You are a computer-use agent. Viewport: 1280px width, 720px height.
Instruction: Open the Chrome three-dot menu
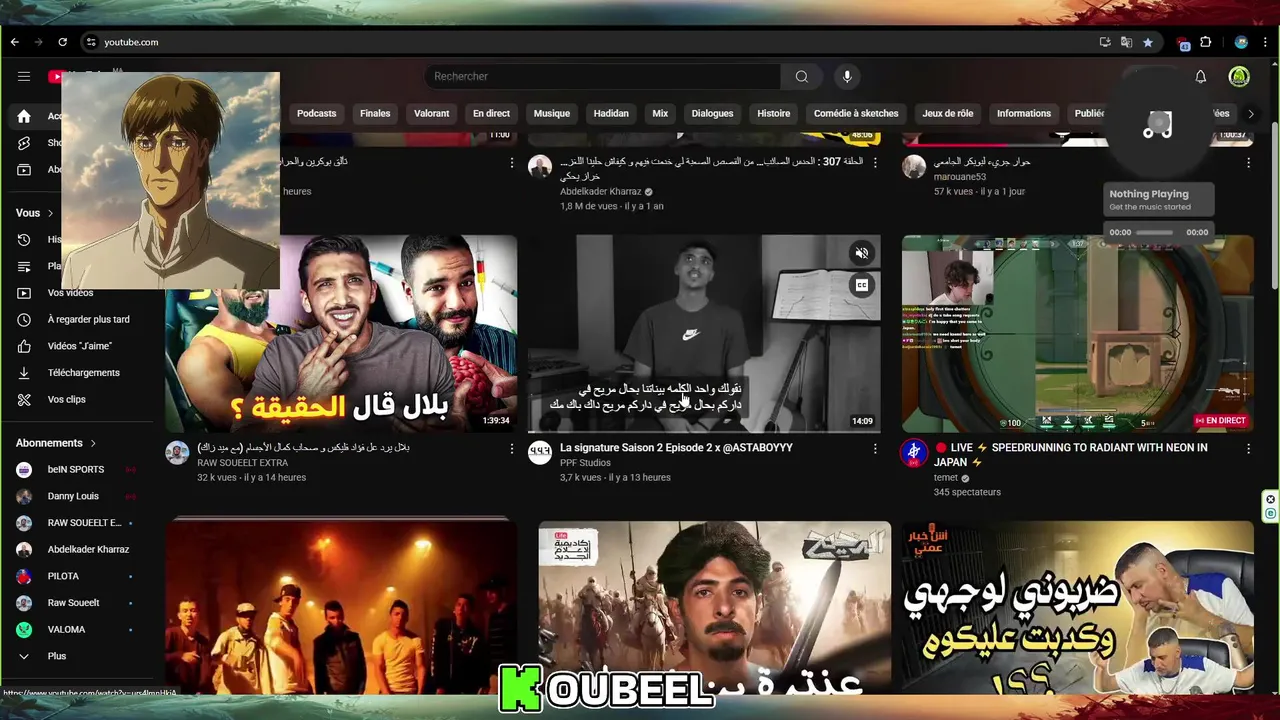1264,42
